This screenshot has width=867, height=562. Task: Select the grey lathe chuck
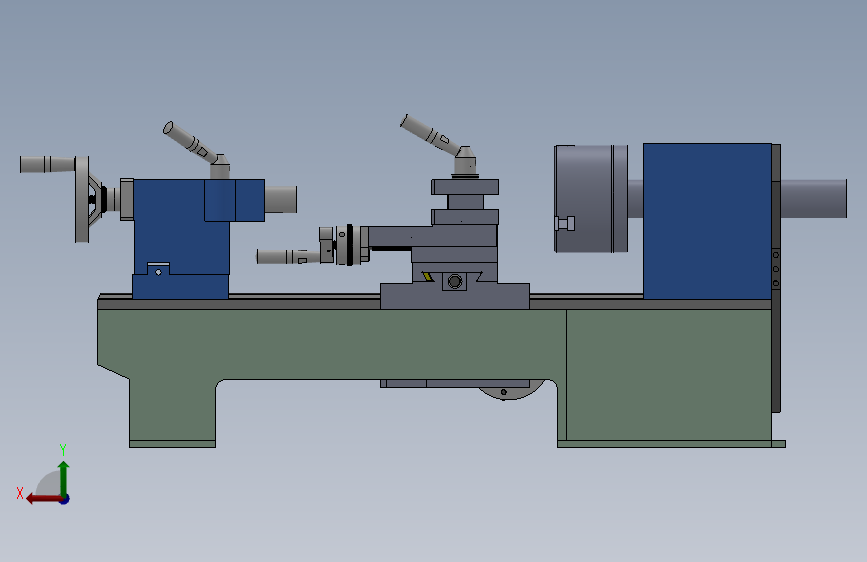point(591,199)
